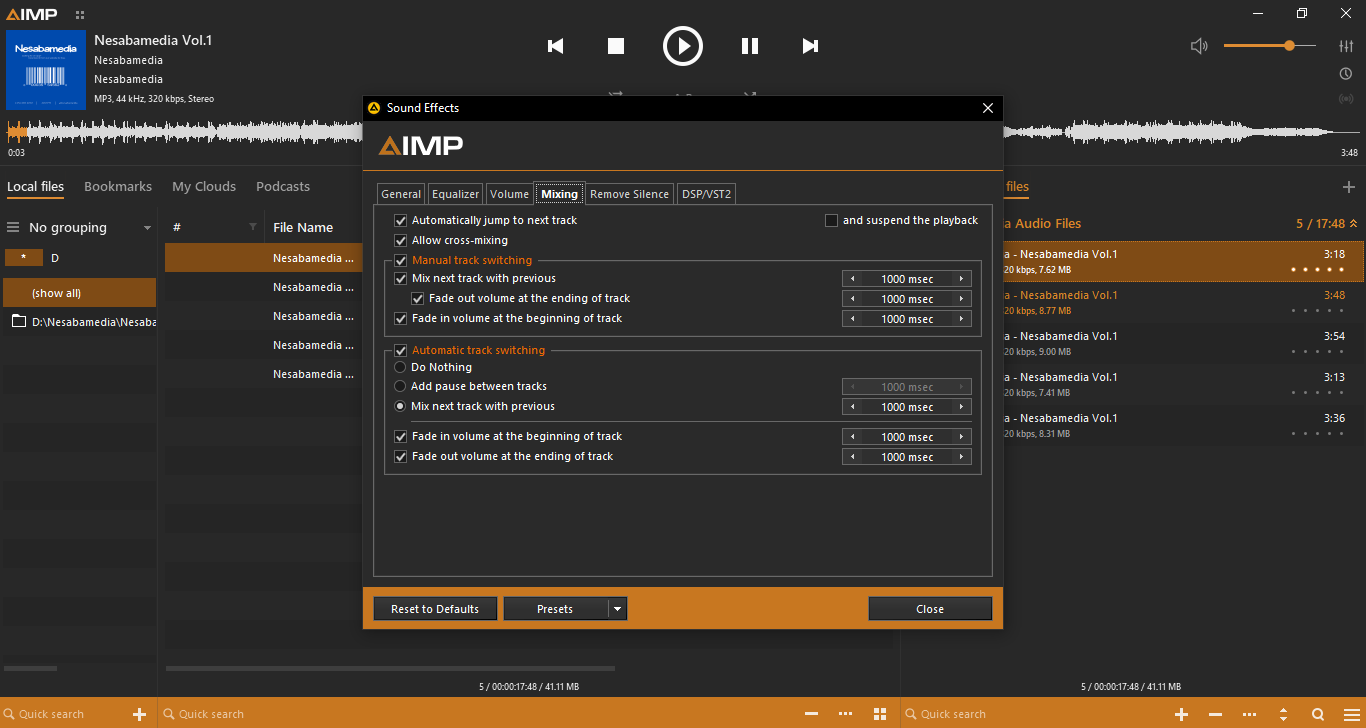Image resolution: width=1366 pixels, height=728 pixels.
Task: Uncheck Automatically jump to next track
Action: [x=401, y=220]
